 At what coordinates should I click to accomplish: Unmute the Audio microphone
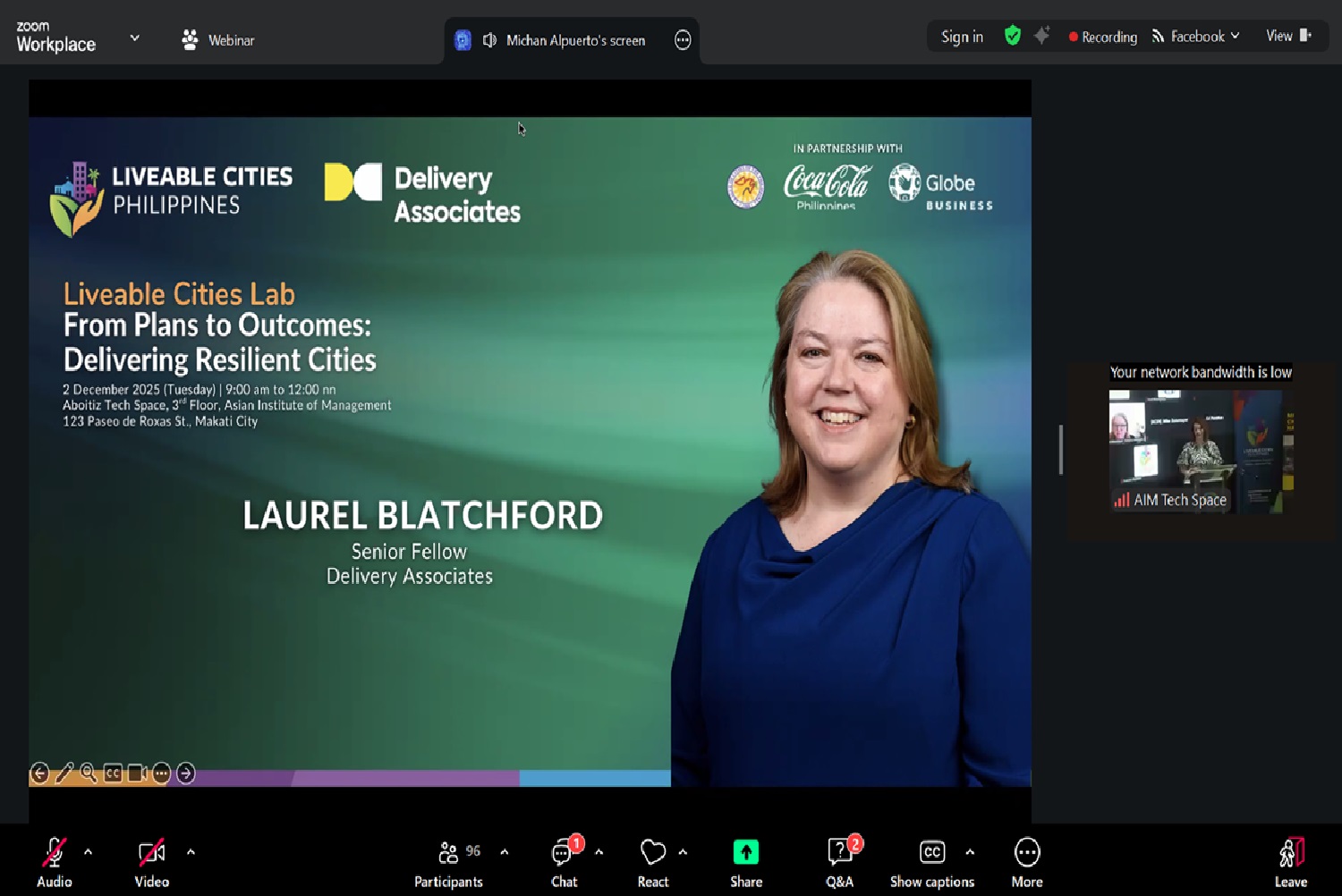[54, 854]
